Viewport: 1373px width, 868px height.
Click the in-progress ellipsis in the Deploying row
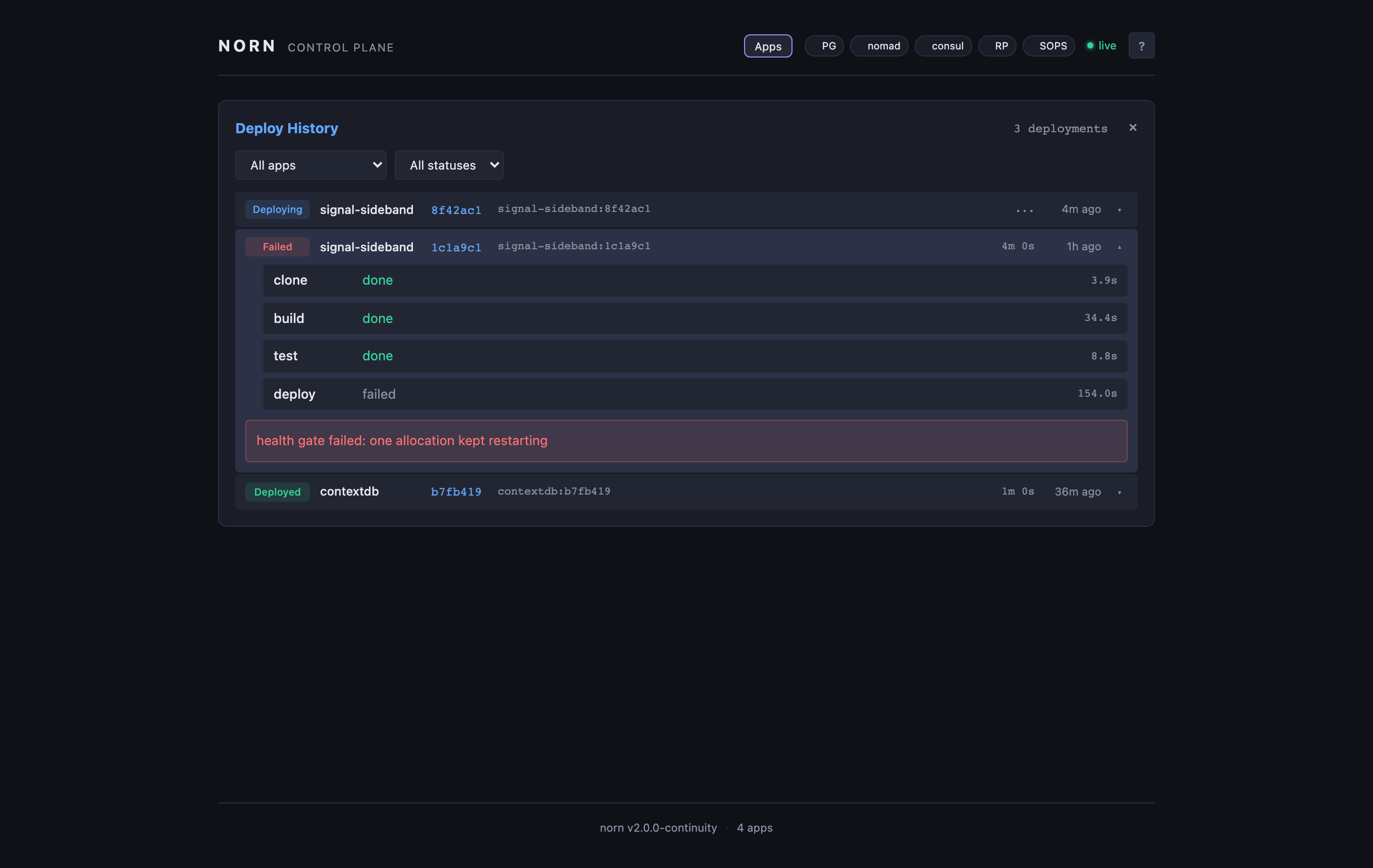(x=1025, y=210)
